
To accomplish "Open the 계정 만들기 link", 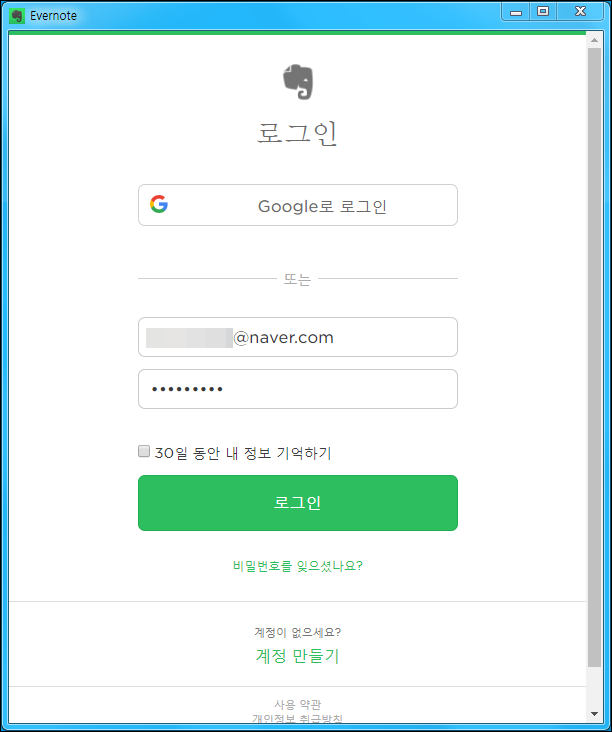I will (297, 656).
